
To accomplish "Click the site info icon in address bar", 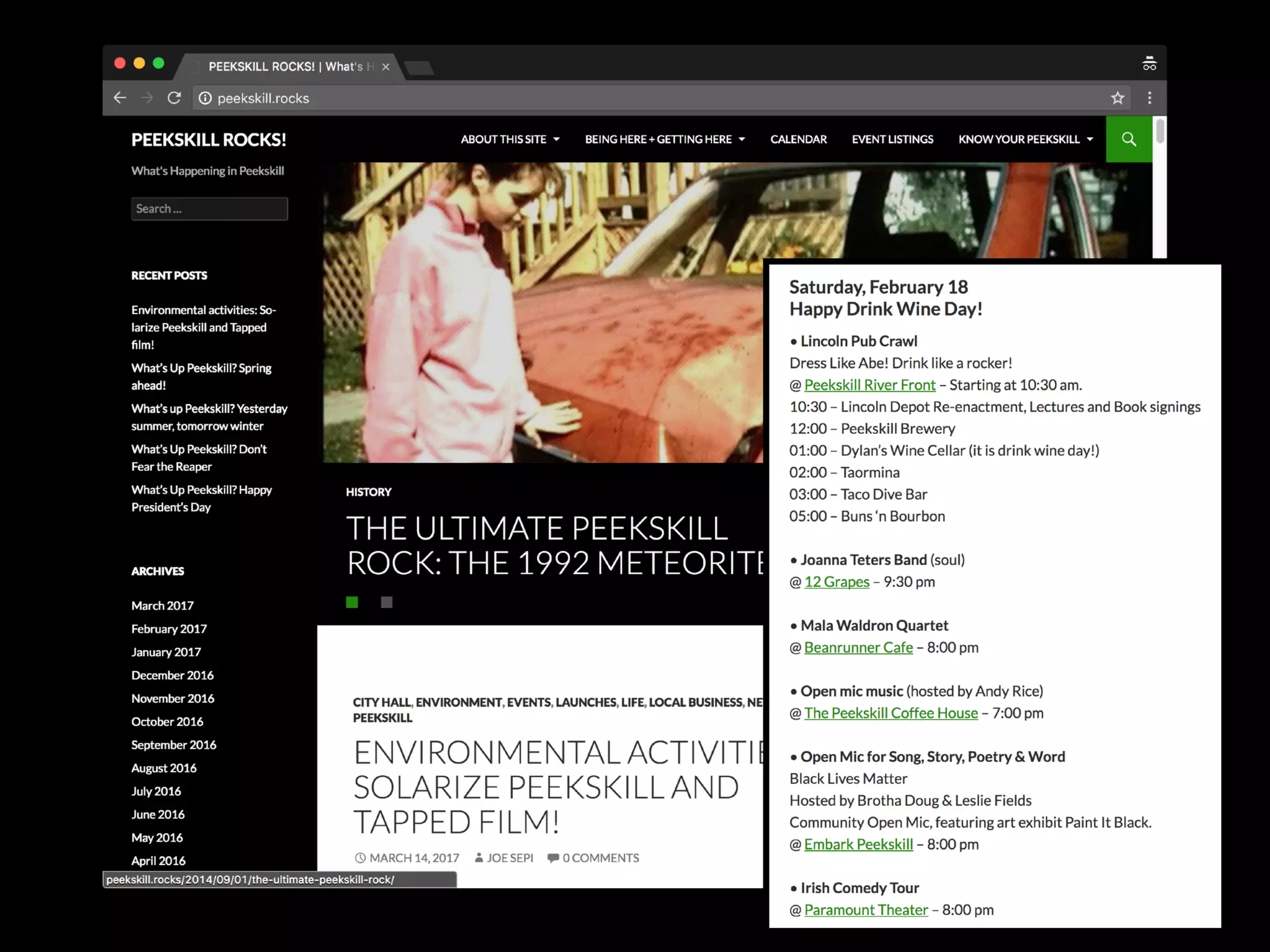I will 205,99.
